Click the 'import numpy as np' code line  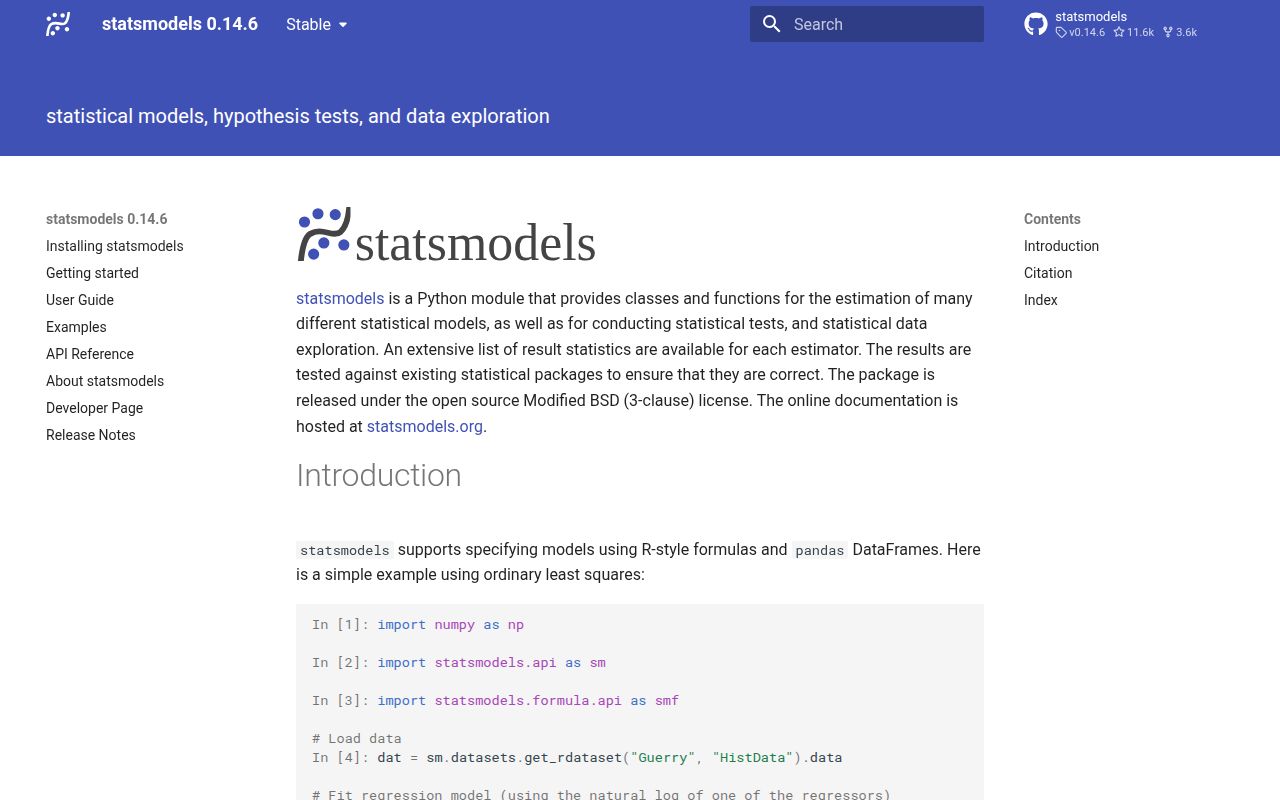pyautogui.click(x=418, y=624)
